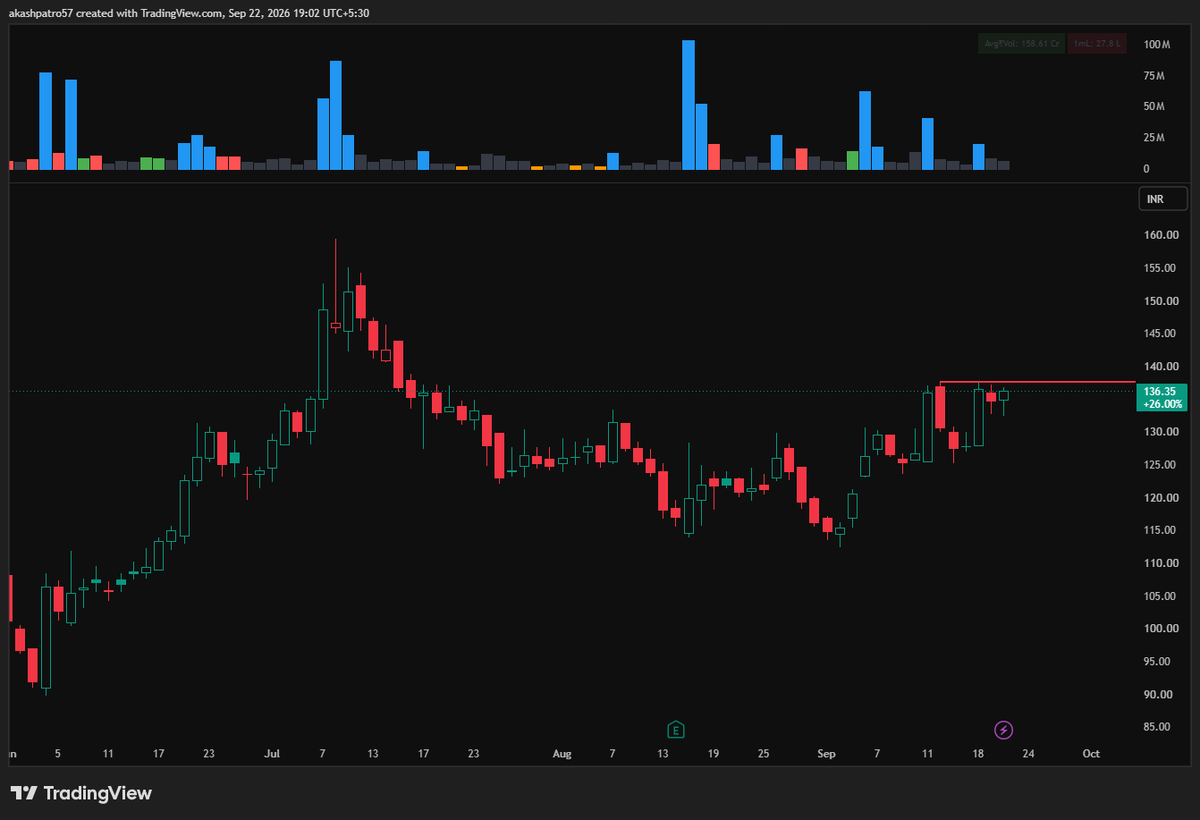Click the Oct label on time axis
Screen dimensions: 1200x820
point(1091,754)
